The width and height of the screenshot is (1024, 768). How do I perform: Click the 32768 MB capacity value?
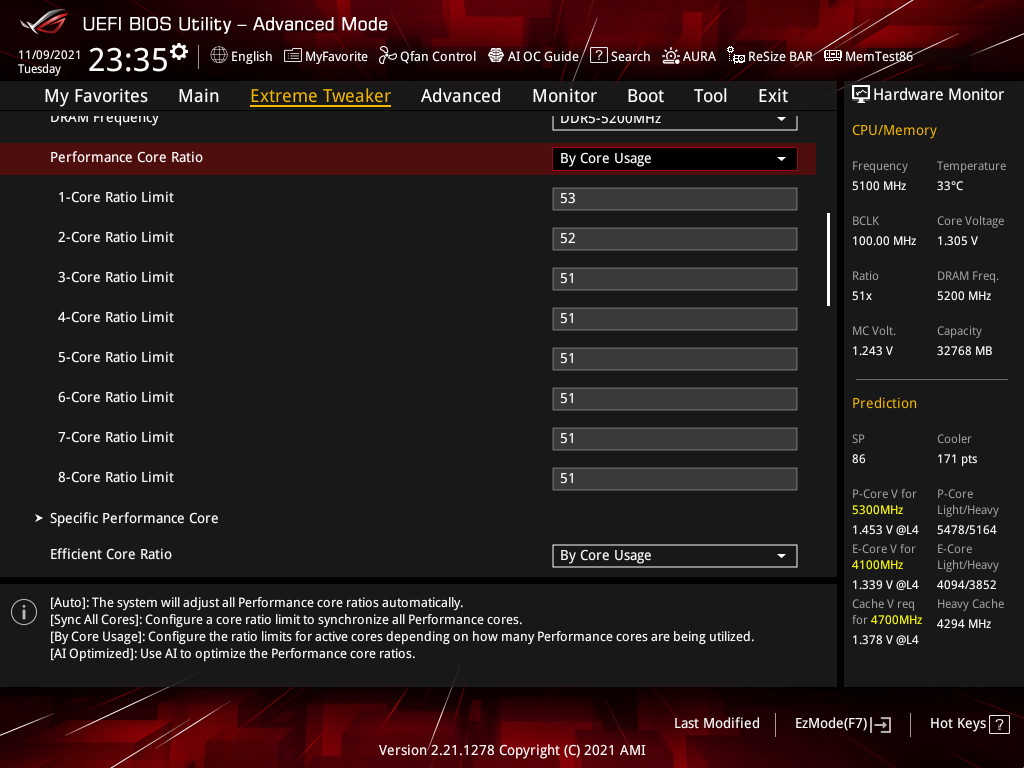pyautogui.click(x=965, y=351)
